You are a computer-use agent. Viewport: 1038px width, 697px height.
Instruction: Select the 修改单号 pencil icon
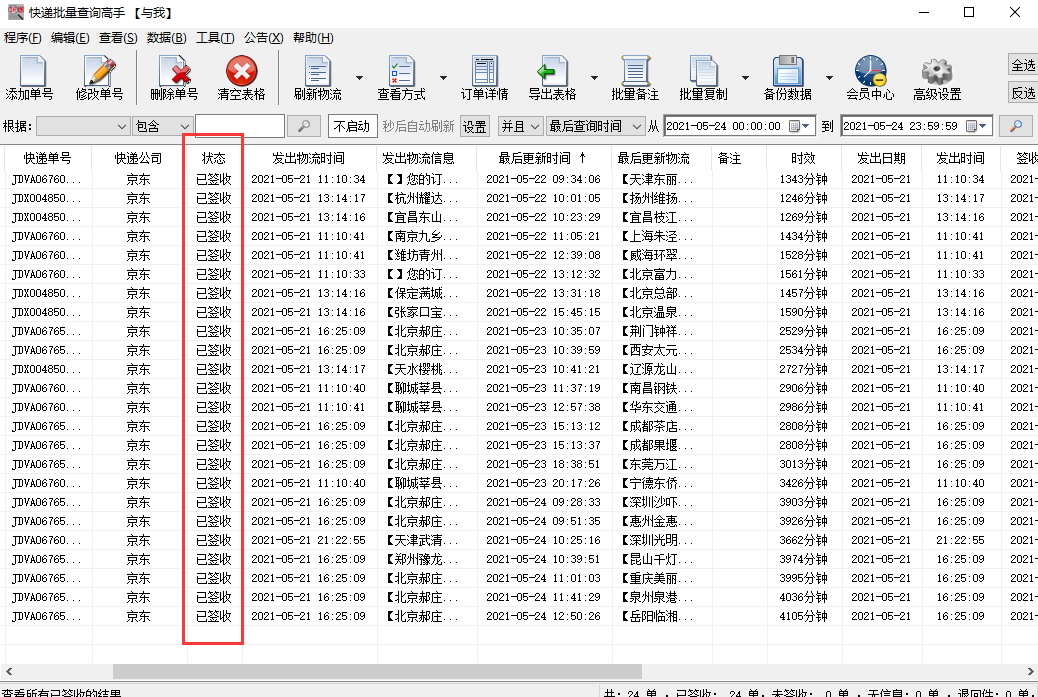tap(98, 77)
